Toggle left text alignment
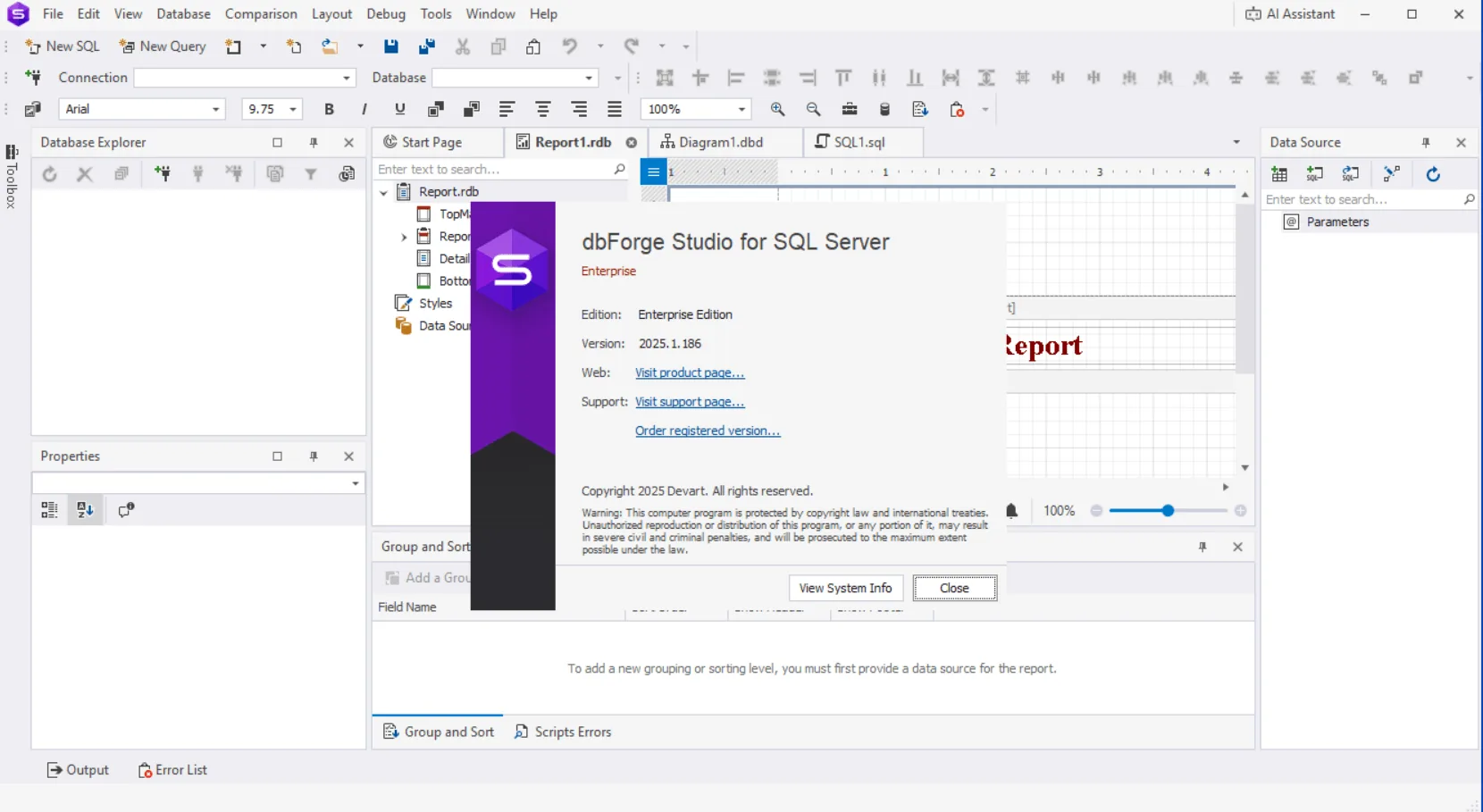The height and width of the screenshot is (812, 1483). tap(507, 109)
